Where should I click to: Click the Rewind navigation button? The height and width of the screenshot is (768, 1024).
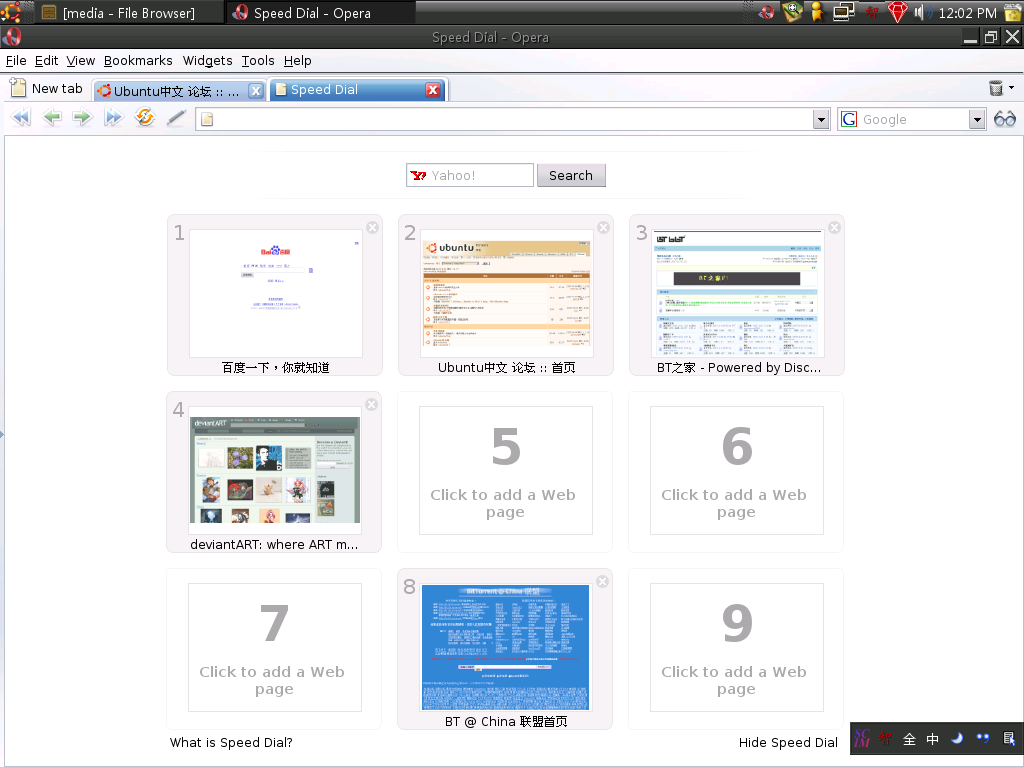coord(21,118)
